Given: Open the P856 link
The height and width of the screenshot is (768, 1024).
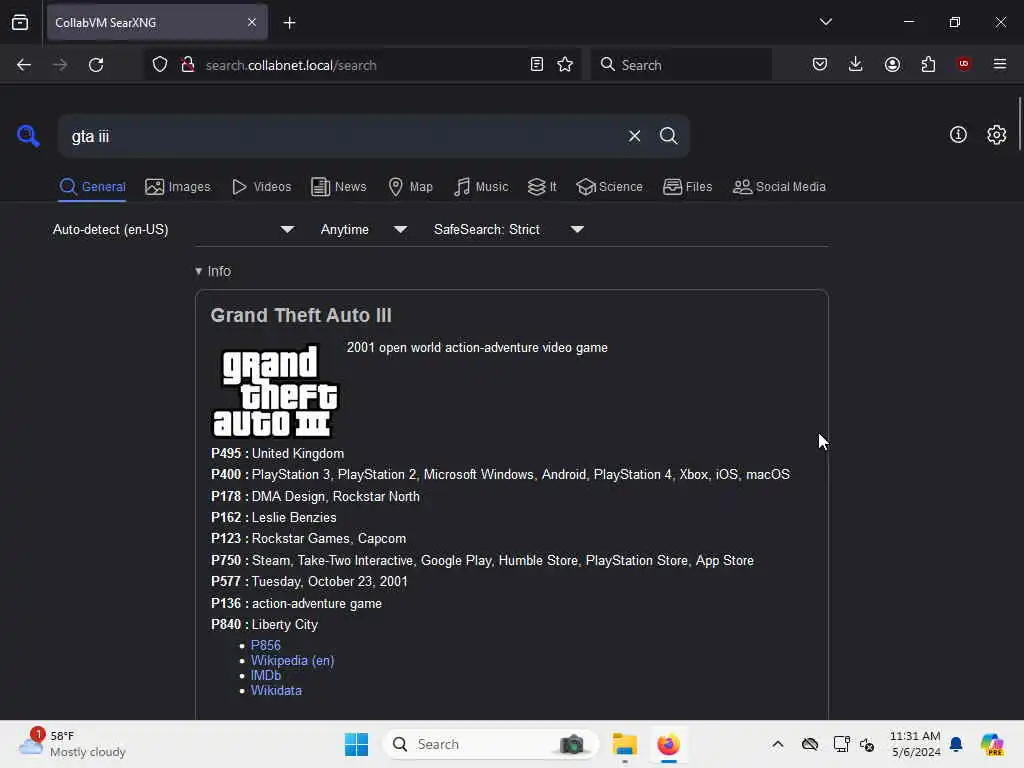Looking at the screenshot, I should (x=265, y=645).
